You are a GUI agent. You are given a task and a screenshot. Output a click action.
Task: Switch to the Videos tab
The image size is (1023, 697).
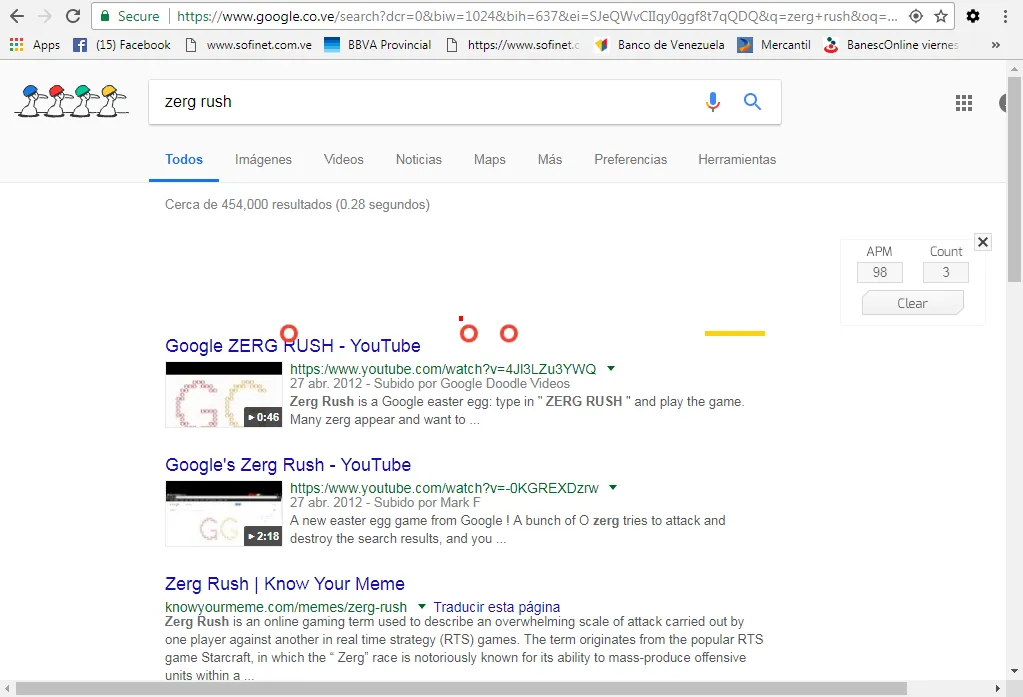343,159
